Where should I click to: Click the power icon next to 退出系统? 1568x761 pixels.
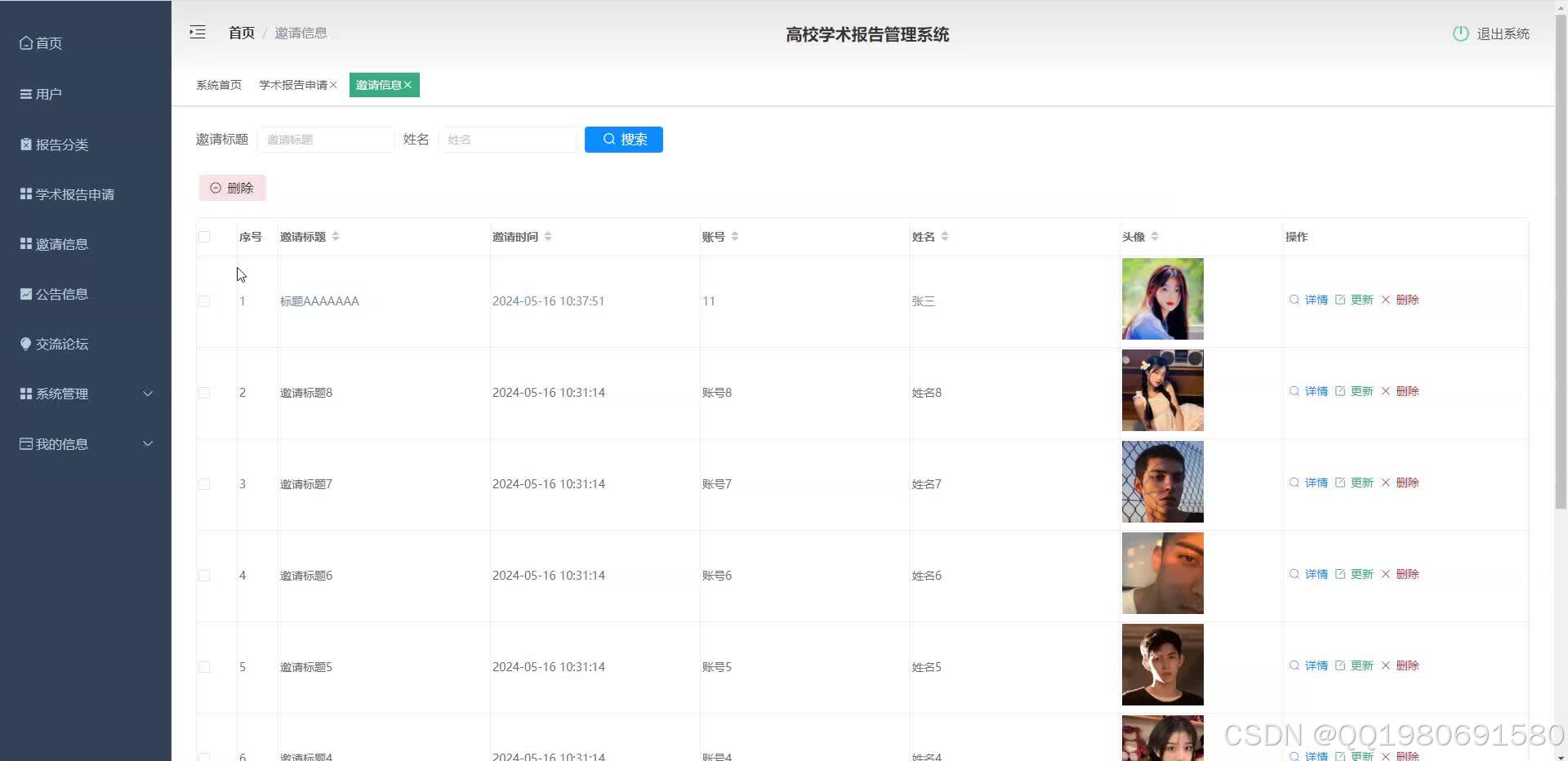click(1460, 33)
